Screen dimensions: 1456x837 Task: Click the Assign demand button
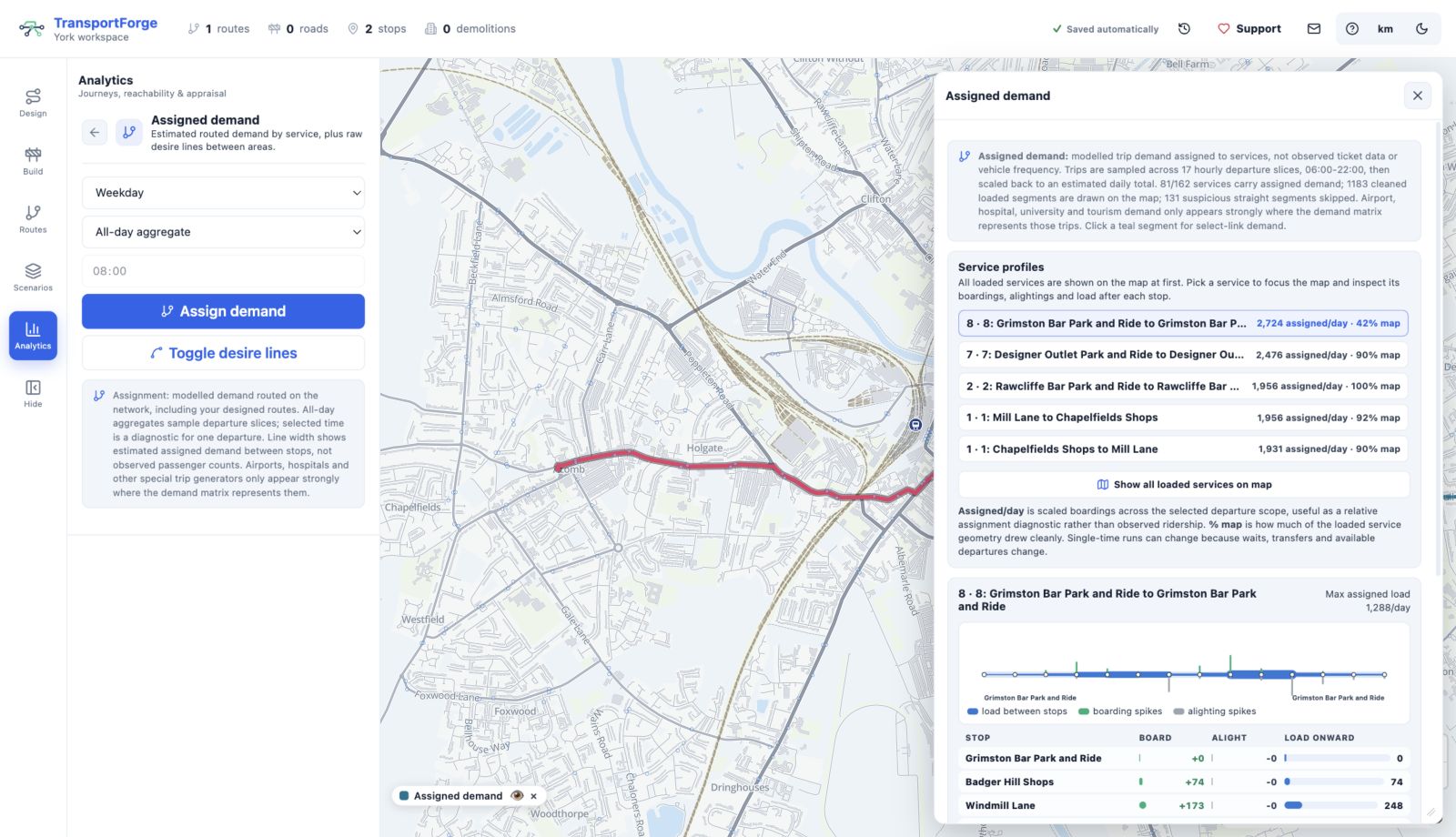[223, 311]
